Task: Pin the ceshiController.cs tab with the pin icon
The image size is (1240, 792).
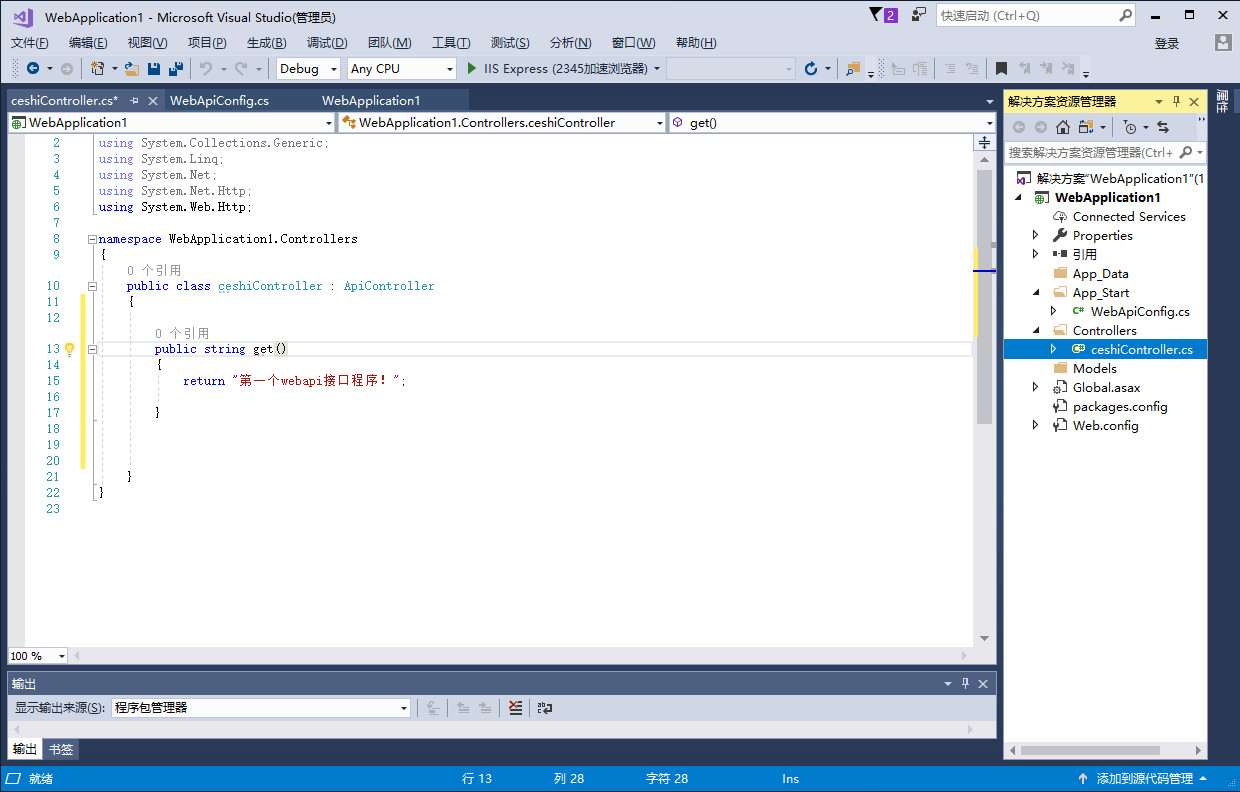Action: click(134, 101)
